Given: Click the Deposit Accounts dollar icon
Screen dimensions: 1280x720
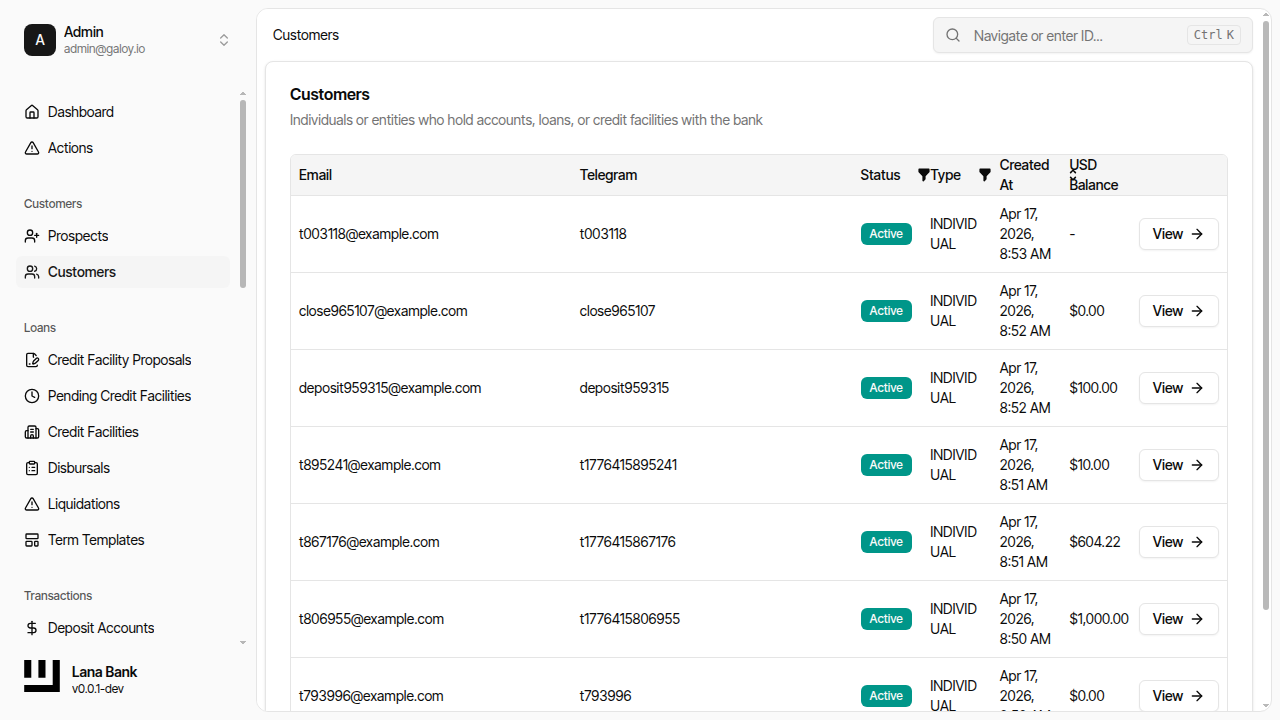Looking at the screenshot, I should tap(31, 627).
